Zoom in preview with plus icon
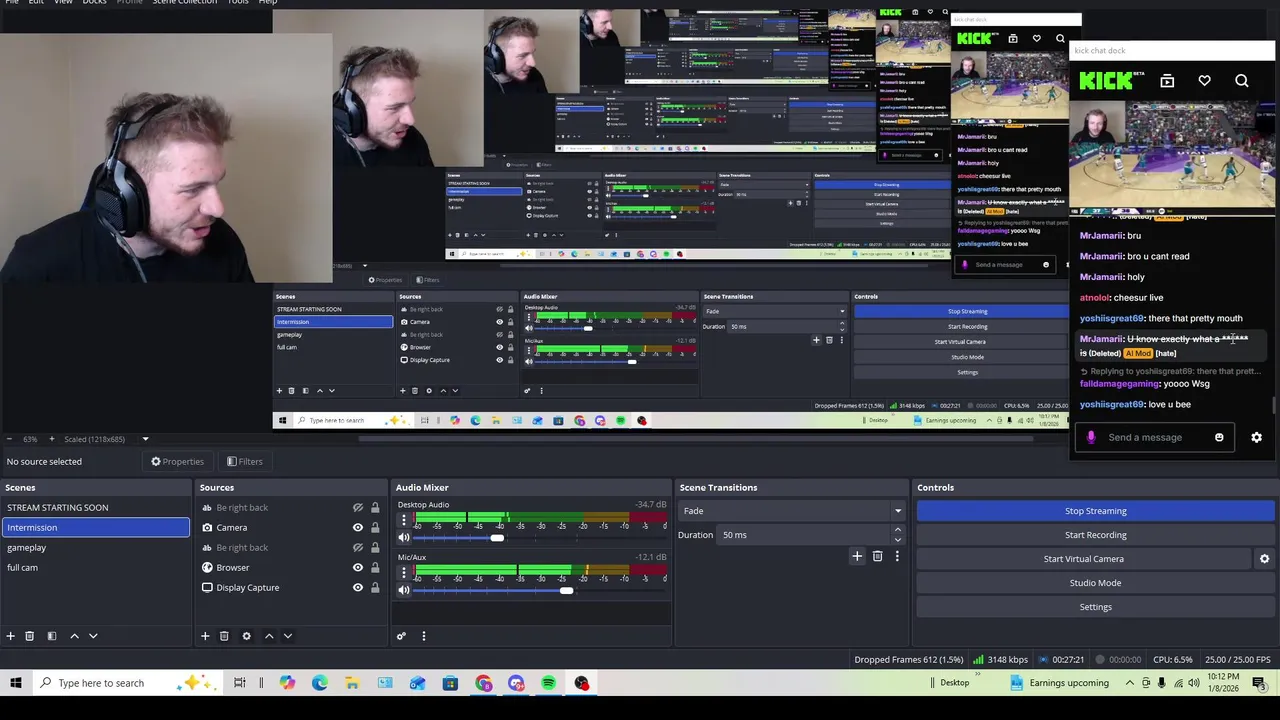This screenshot has height=720, width=1280. (x=52, y=439)
